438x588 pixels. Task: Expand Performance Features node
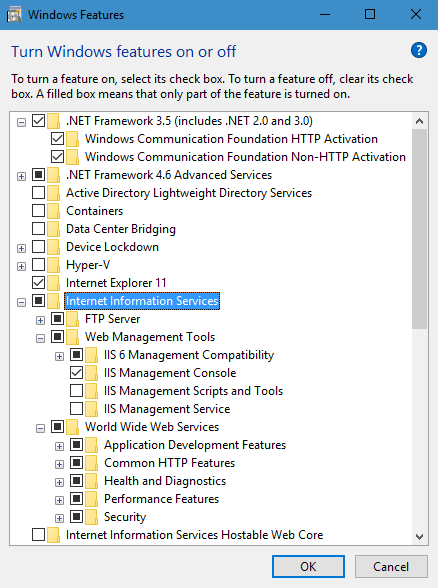pos(59,501)
